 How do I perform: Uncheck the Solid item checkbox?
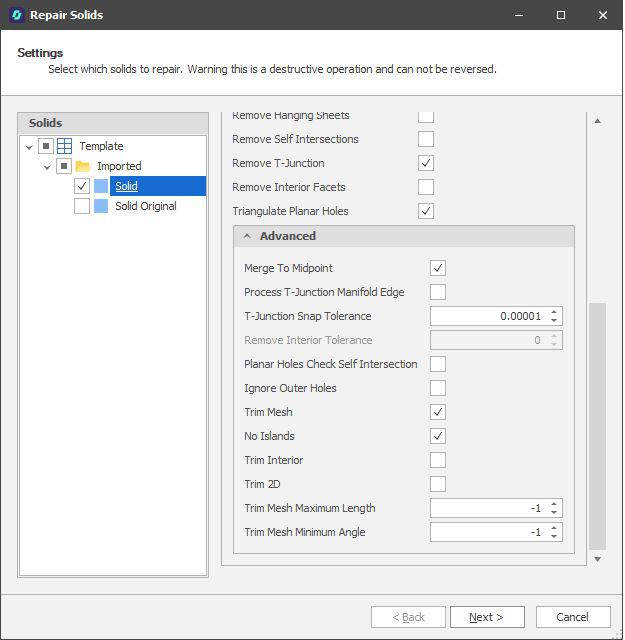(x=82, y=186)
